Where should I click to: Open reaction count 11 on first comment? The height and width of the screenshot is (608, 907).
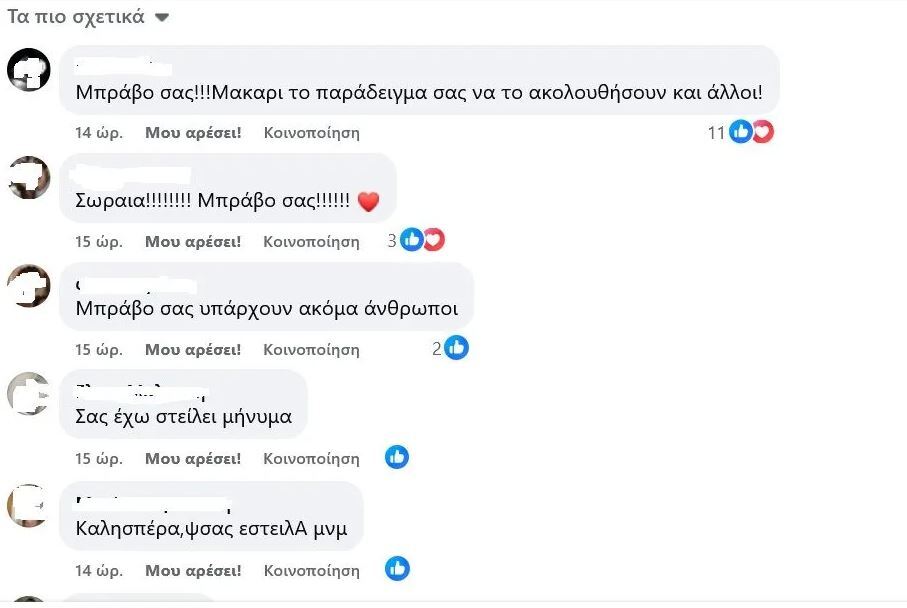pyautogui.click(x=716, y=132)
